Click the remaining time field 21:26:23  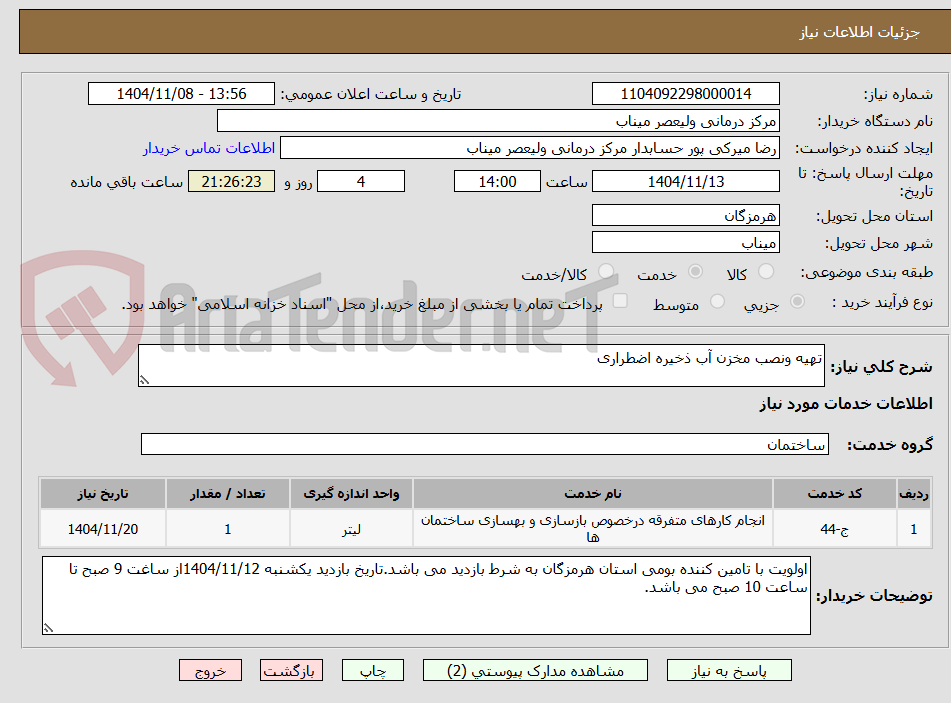click(x=231, y=181)
